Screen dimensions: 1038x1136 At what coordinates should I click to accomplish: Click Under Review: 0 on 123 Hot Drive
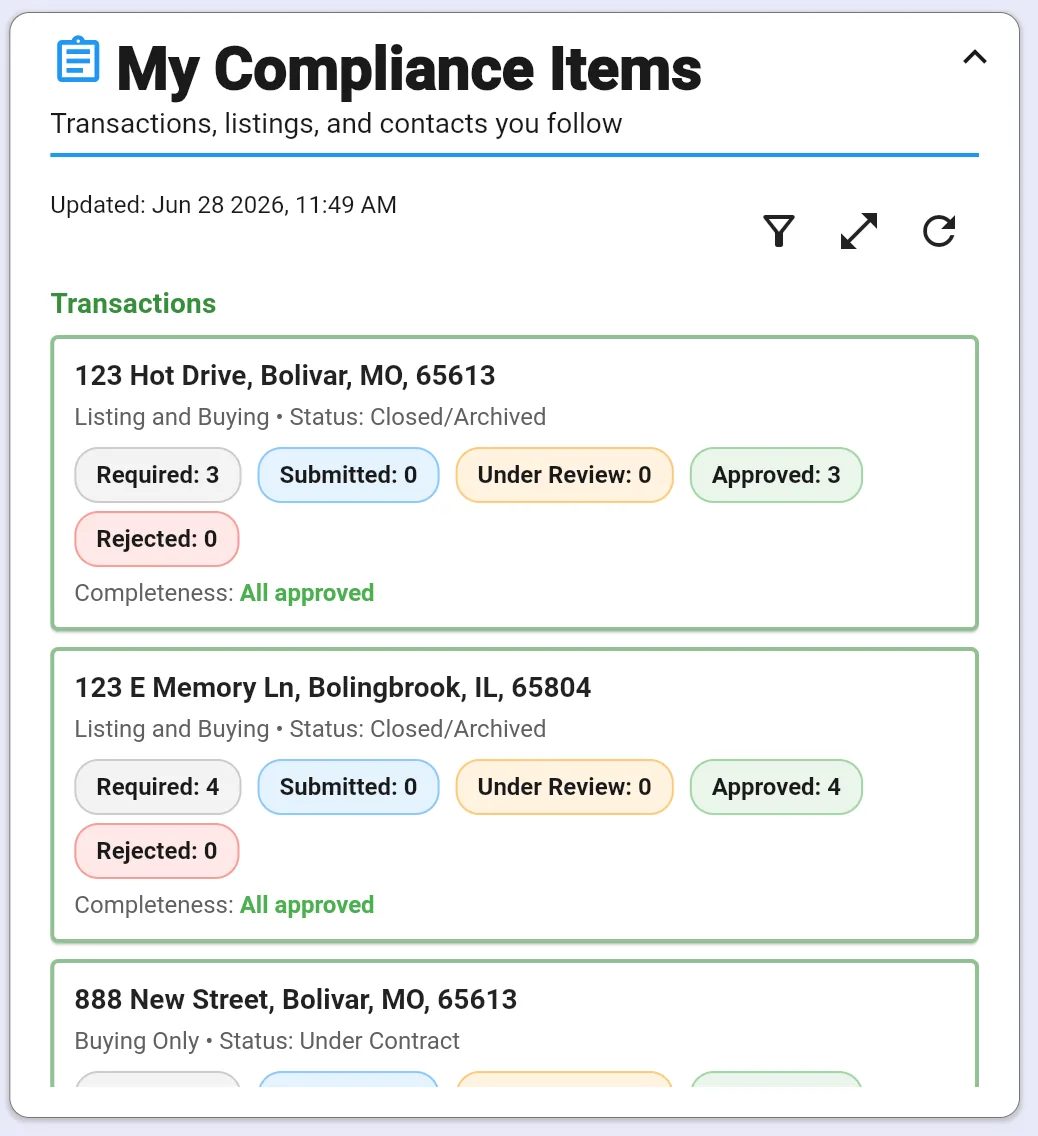[x=564, y=475]
